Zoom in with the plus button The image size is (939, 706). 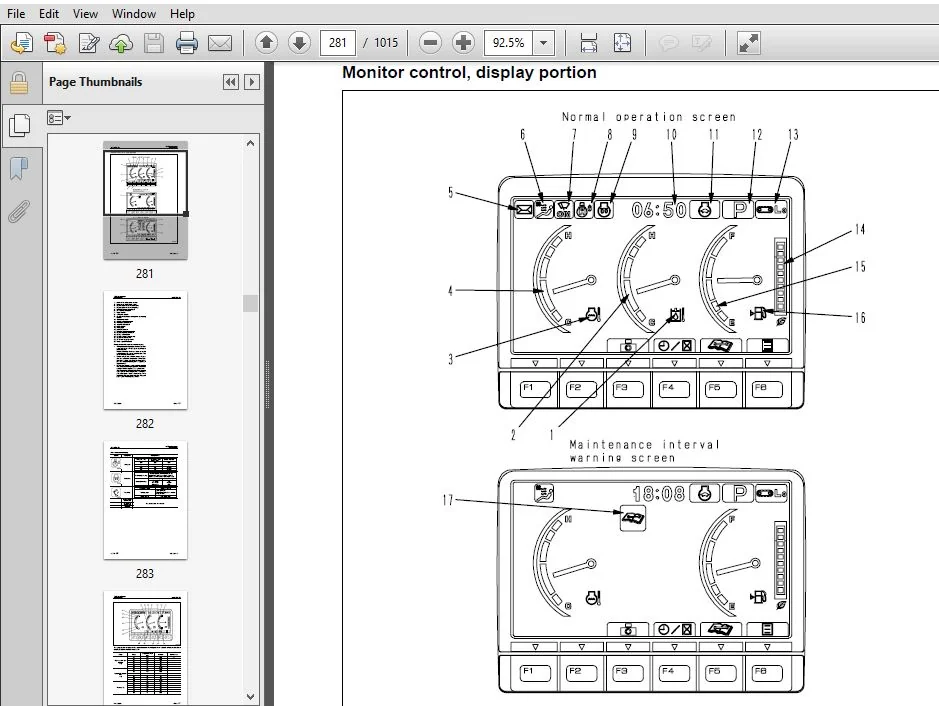pyautogui.click(x=463, y=43)
